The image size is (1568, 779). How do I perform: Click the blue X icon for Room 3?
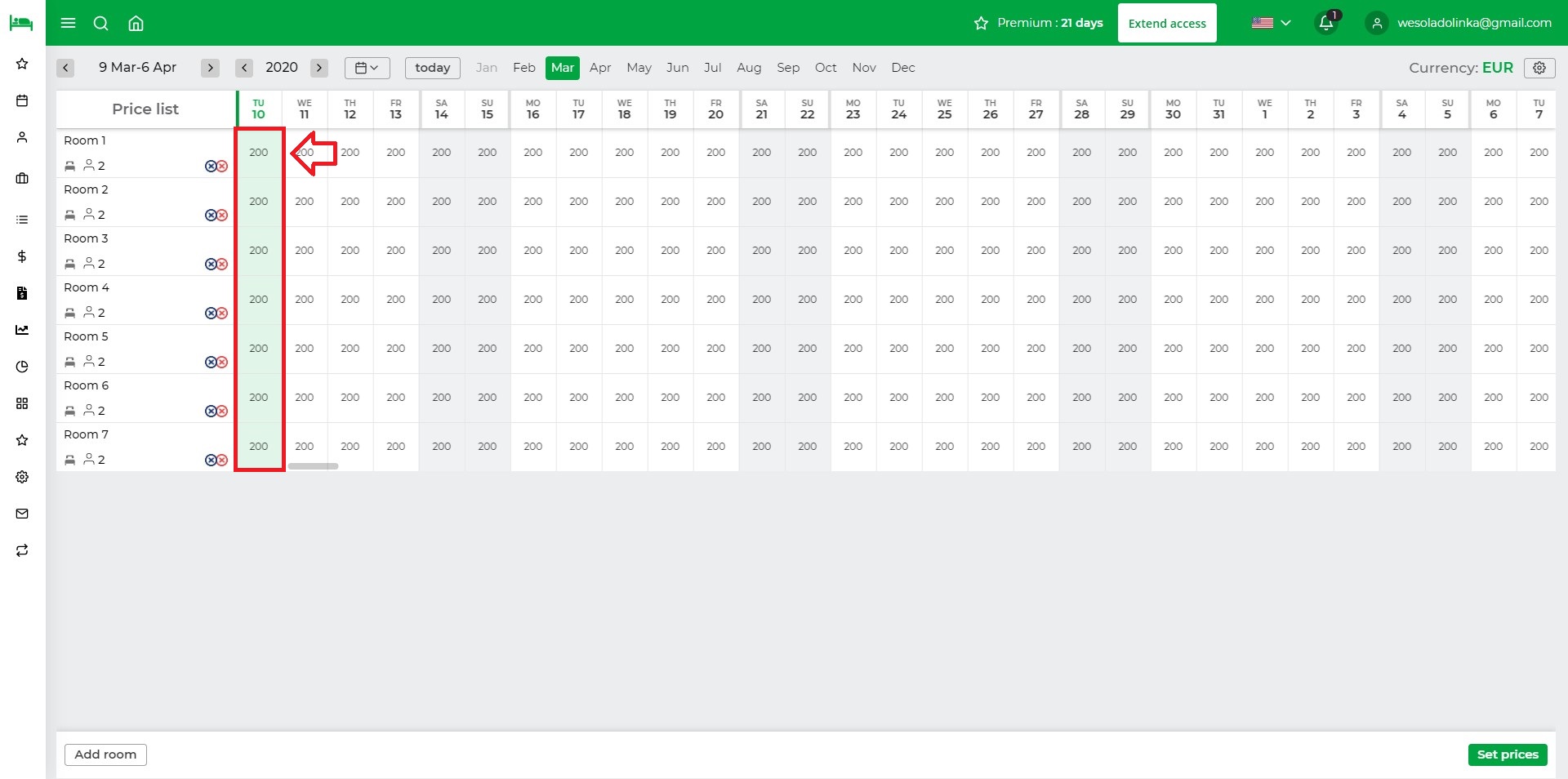point(211,264)
